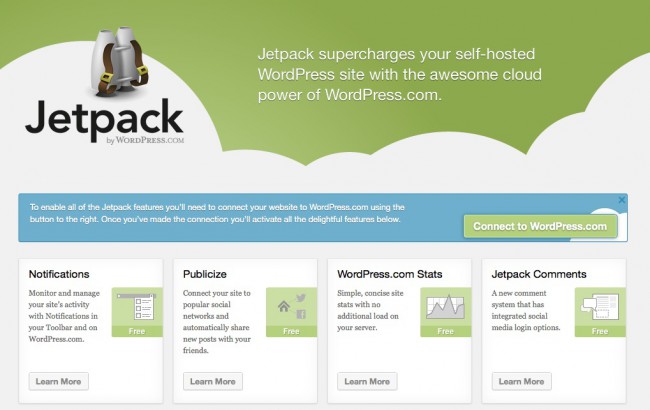The height and width of the screenshot is (410, 650).
Task: Click the Jetpack wordmark text
Action: click(x=104, y=121)
